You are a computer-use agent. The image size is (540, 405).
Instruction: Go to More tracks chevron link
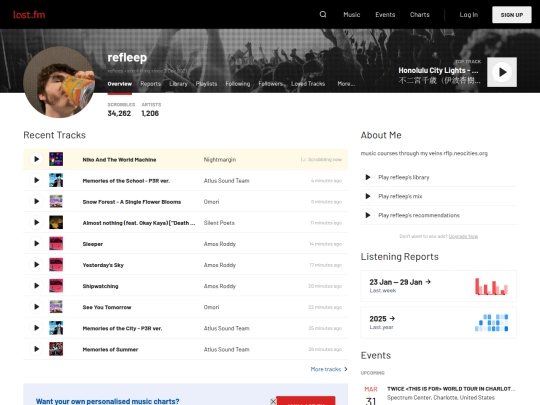point(329,369)
